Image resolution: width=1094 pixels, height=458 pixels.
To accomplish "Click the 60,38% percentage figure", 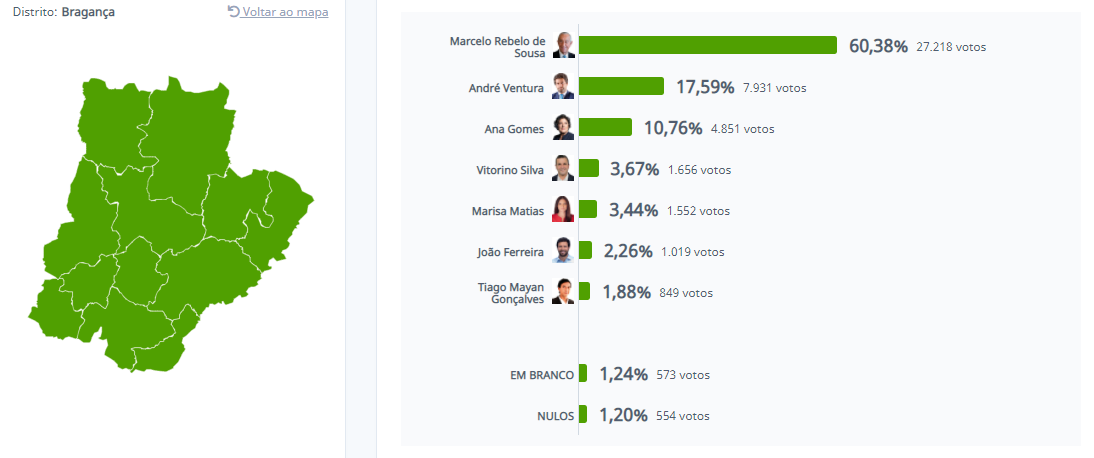I will (878, 46).
